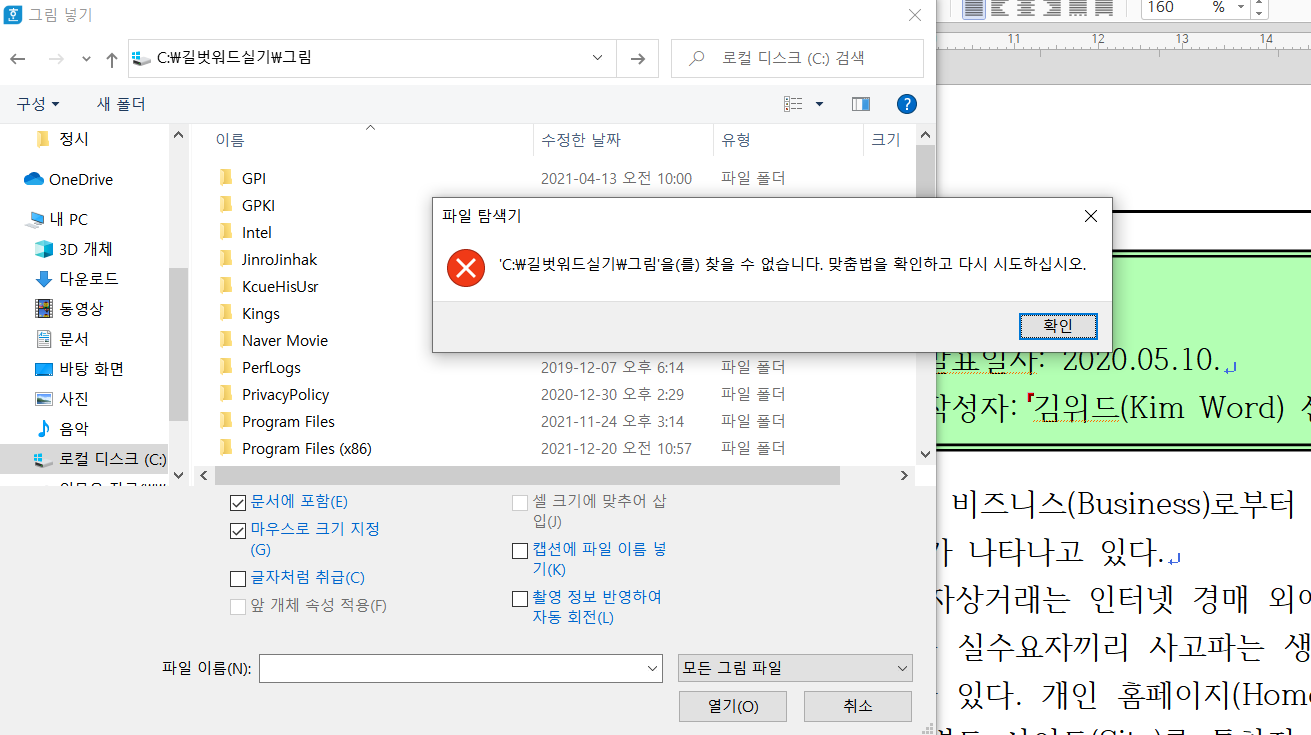The image size is (1311, 735).
Task: Click the view mode list icon
Action: pyautogui.click(x=793, y=104)
